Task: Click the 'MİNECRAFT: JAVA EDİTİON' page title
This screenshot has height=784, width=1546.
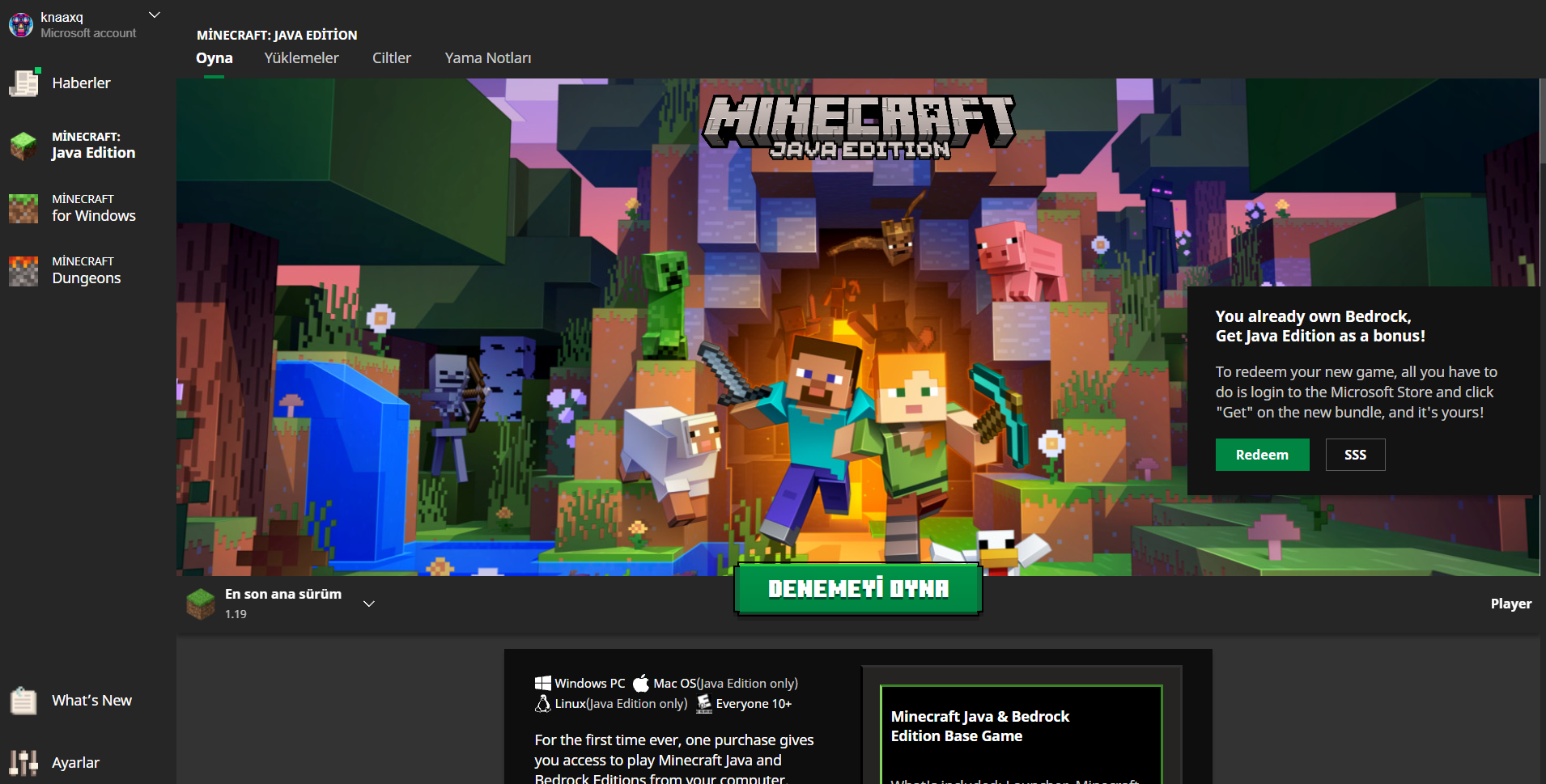Action: (x=277, y=36)
